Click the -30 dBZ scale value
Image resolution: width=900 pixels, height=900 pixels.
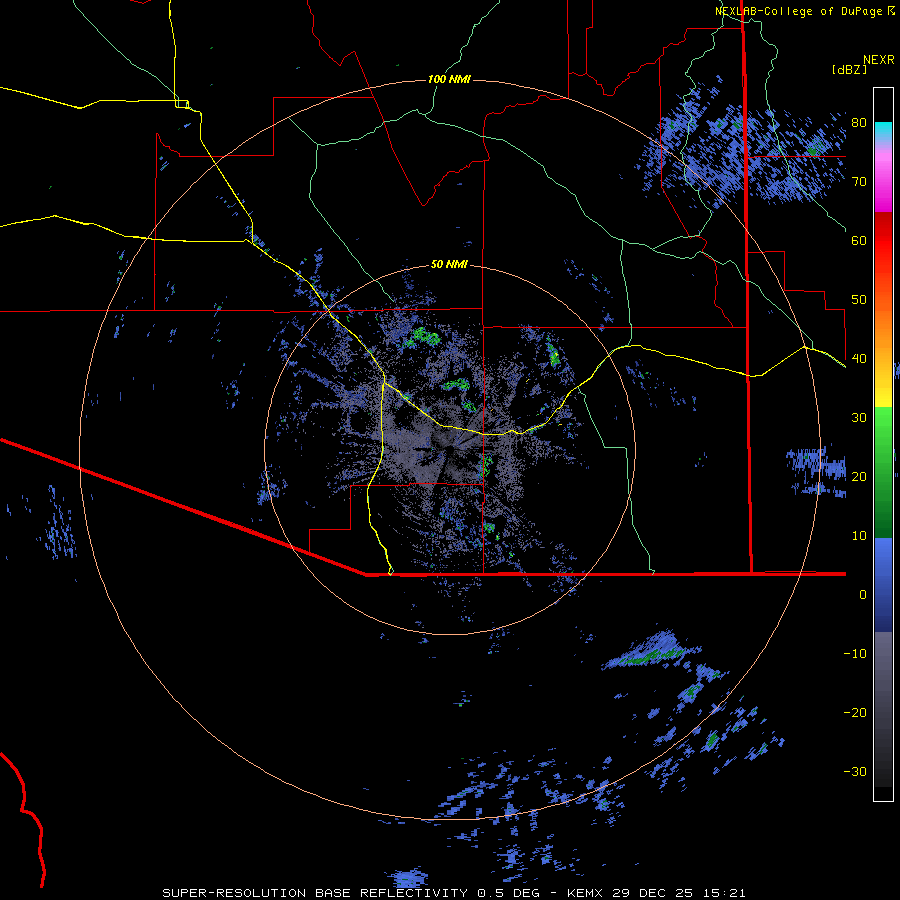[855, 772]
